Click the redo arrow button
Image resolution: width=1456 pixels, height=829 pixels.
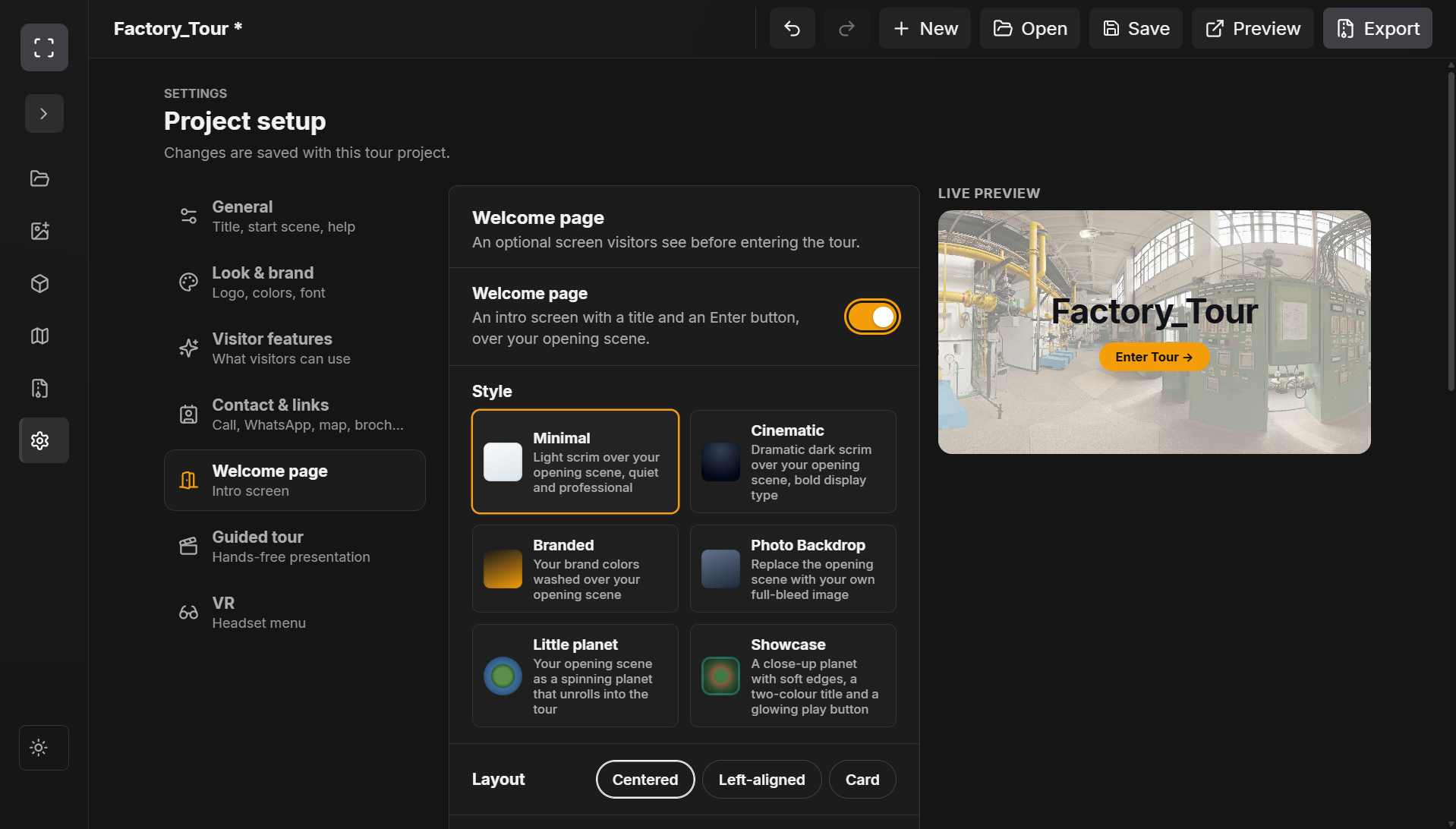click(846, 29)
